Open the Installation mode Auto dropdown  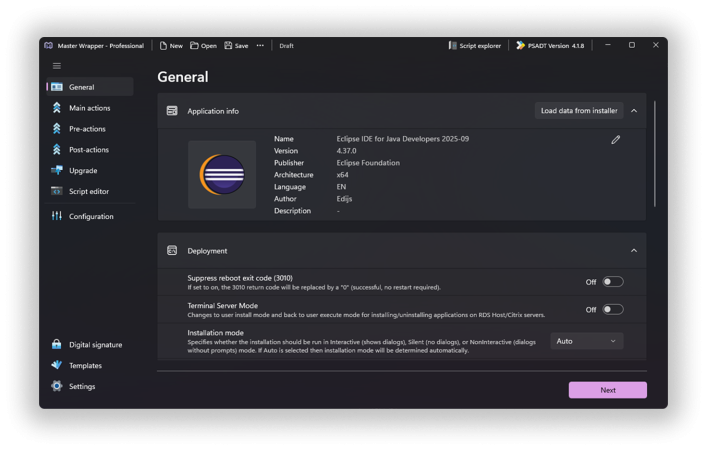pos(586,341)
